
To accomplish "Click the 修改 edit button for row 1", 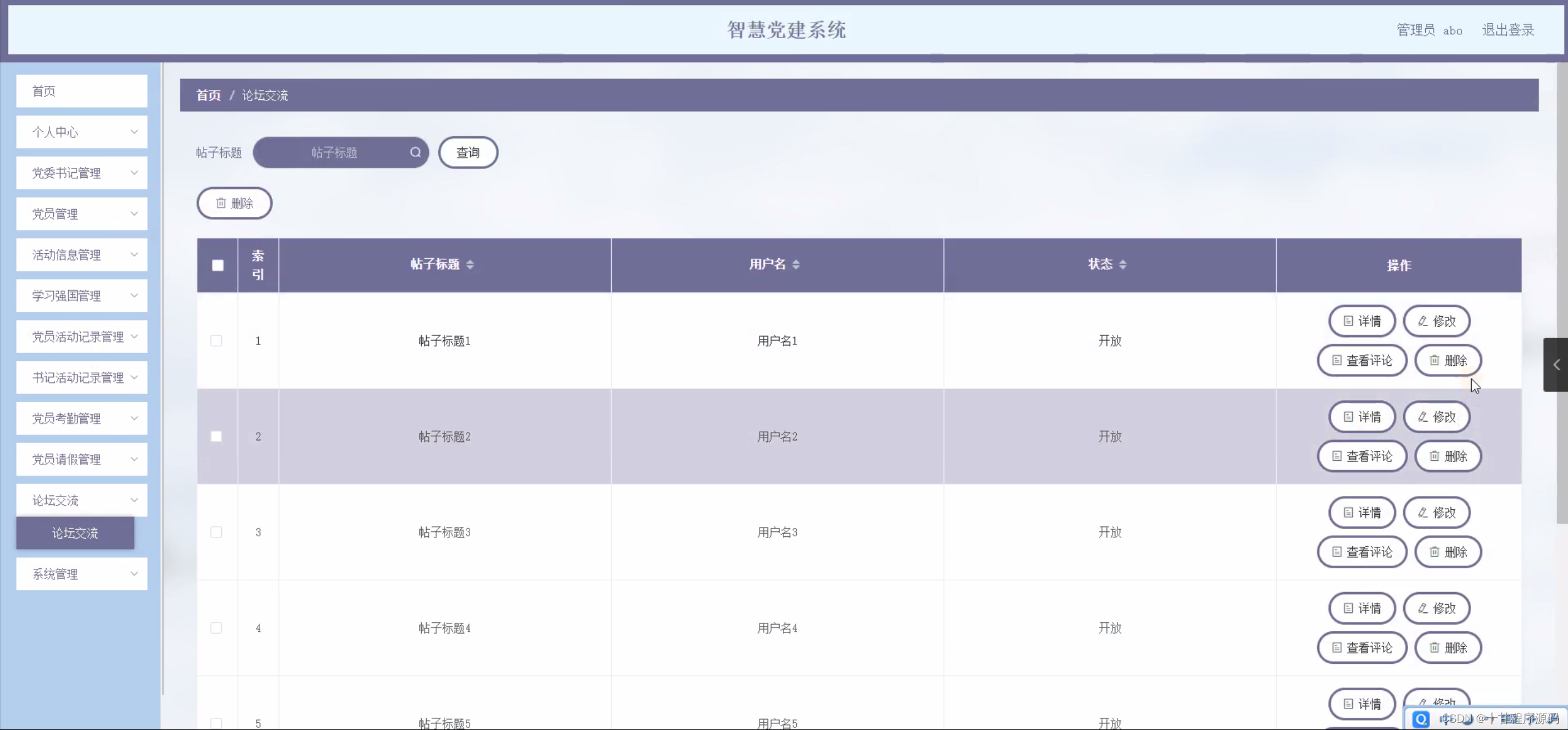I will [x=1436, y=321].
